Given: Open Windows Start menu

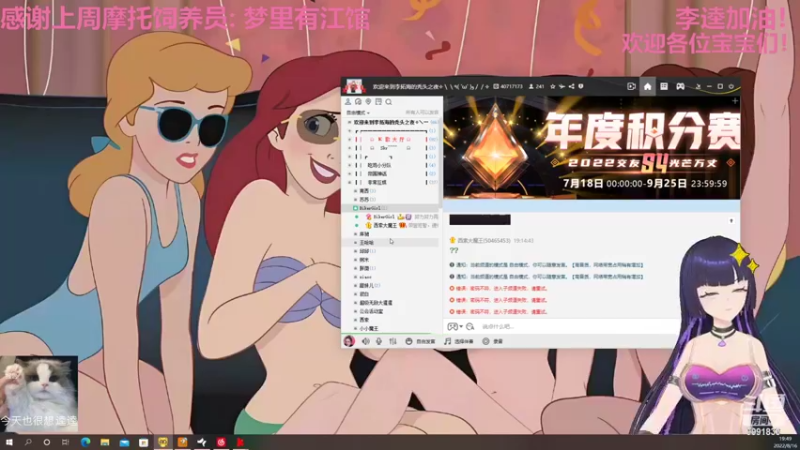Looking at the screenshot, I should click(x=9, y=442).
